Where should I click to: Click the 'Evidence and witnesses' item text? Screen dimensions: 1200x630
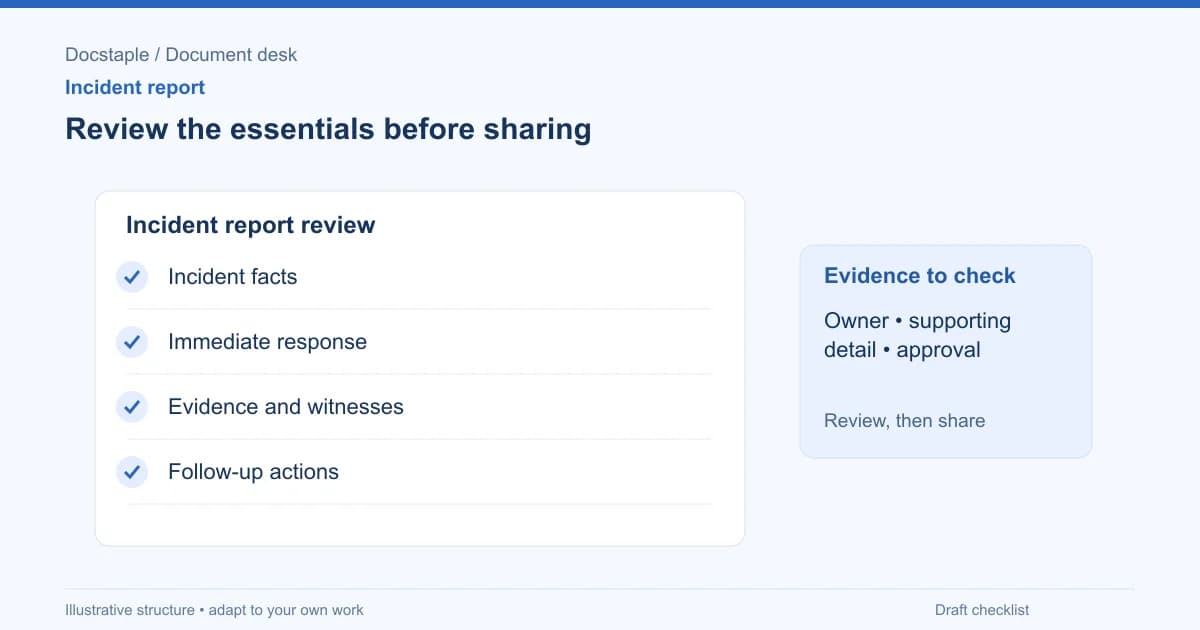pyautogui.click(x=286, y=407)
